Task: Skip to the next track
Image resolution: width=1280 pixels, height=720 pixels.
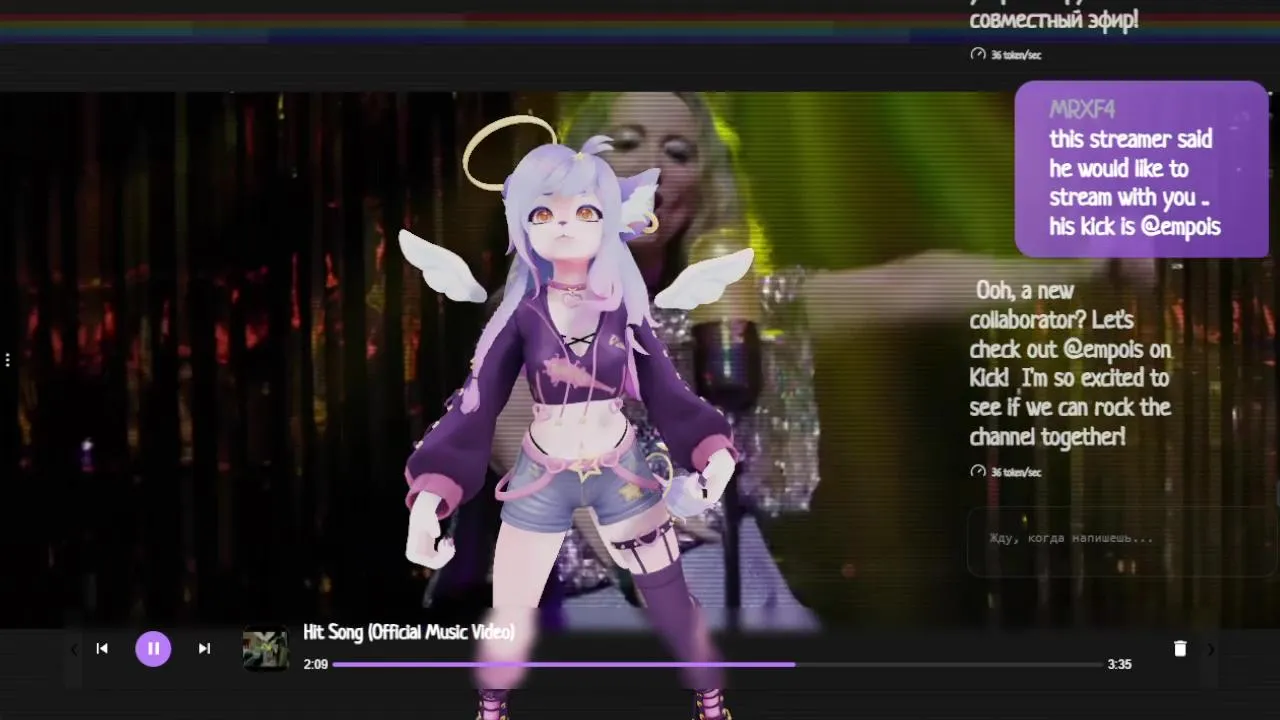Action: pyautogui.click(x=204, y=649)
